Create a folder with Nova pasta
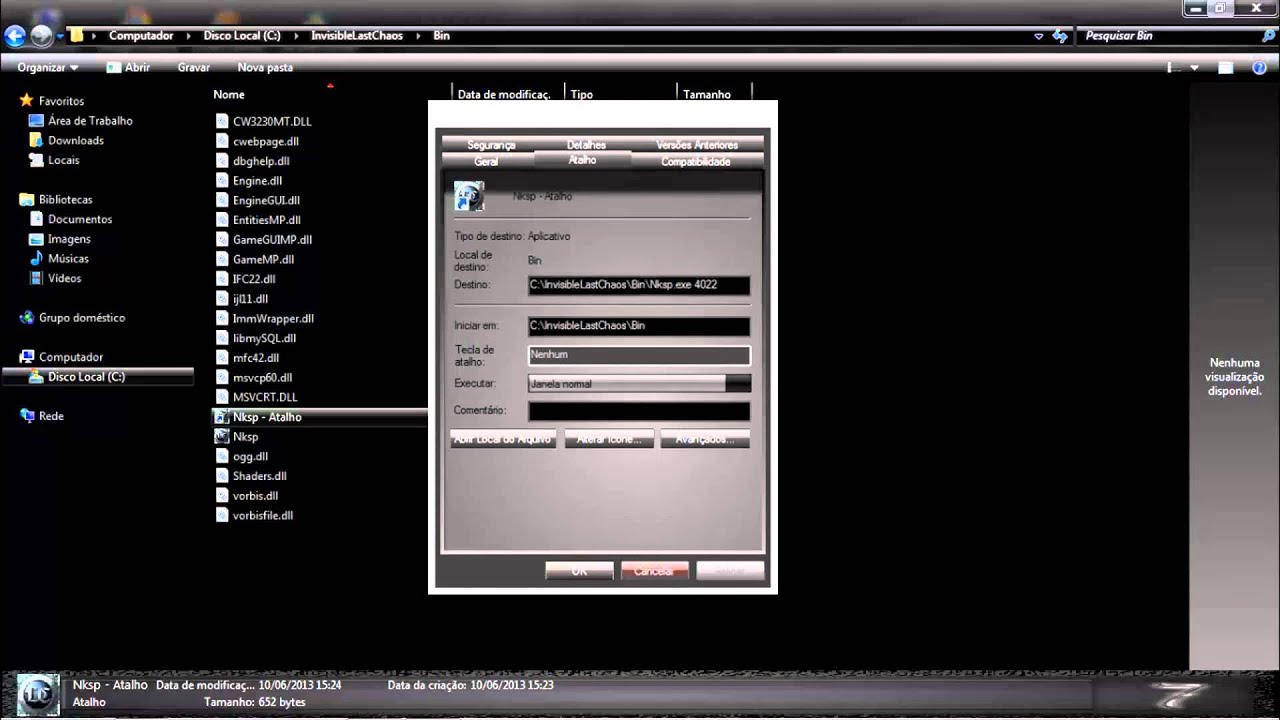Viewport: 1280px width, 720px height. [x=264, y=67]
